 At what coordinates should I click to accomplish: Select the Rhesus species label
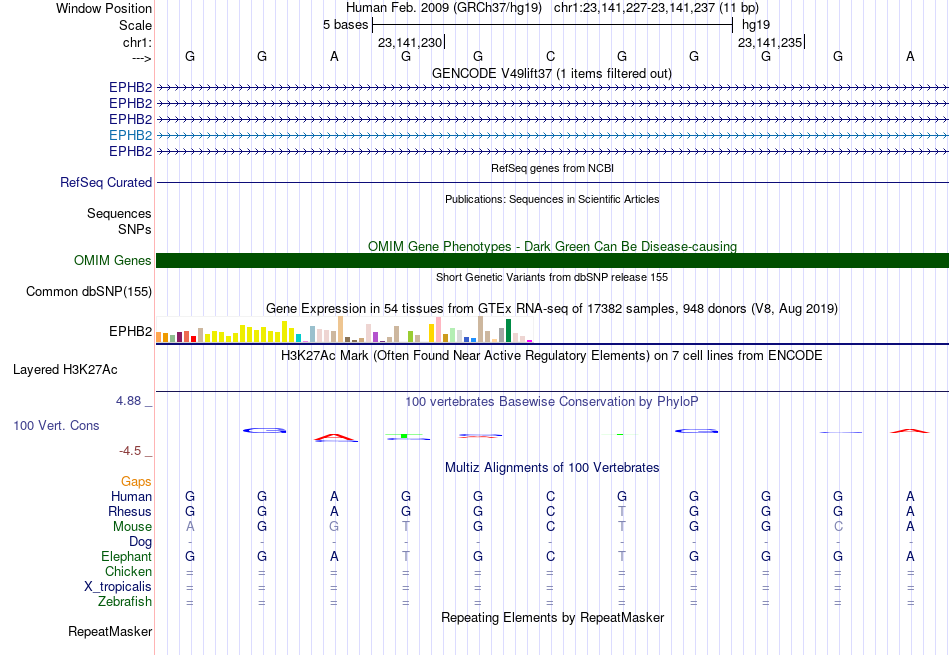pos(130,511)
